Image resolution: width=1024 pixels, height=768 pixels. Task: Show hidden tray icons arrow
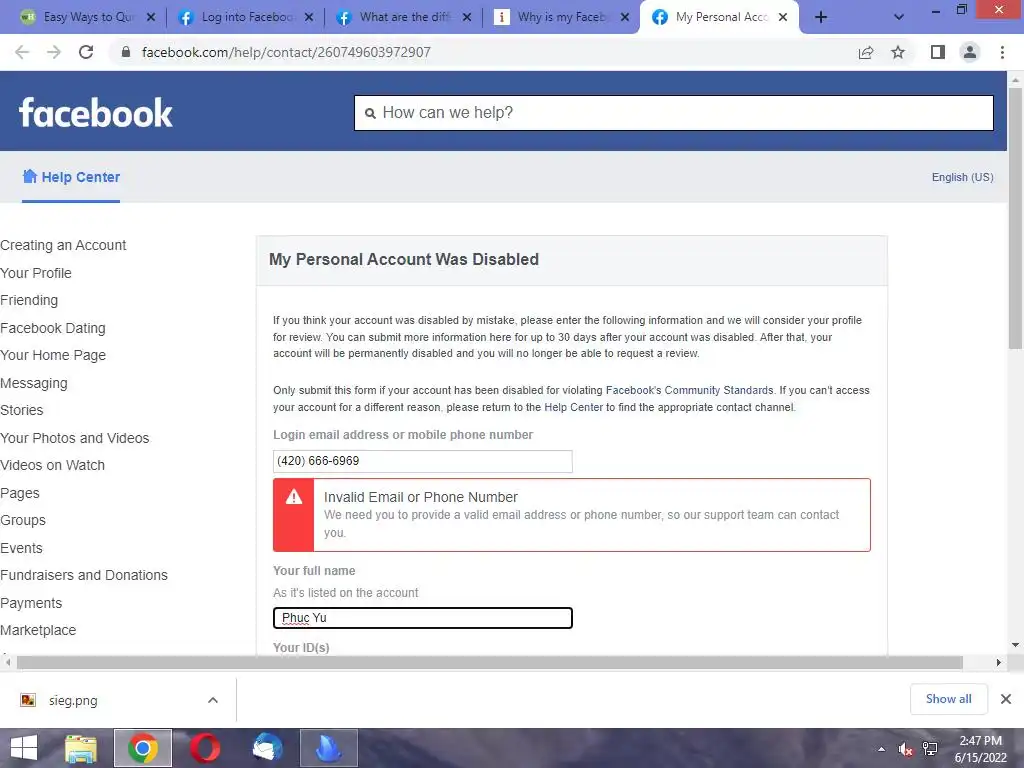pyautogui.click(x=882, y=749)
